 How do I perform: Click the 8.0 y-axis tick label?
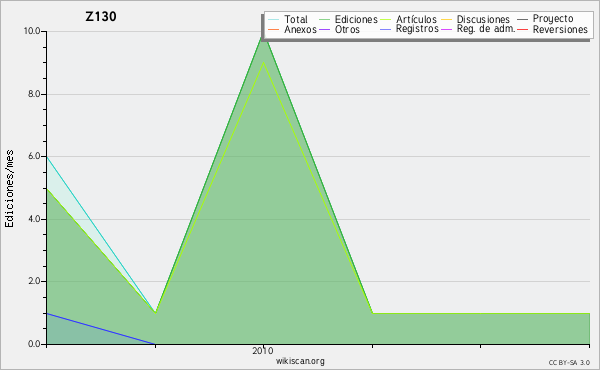click(x=34, y=94)
